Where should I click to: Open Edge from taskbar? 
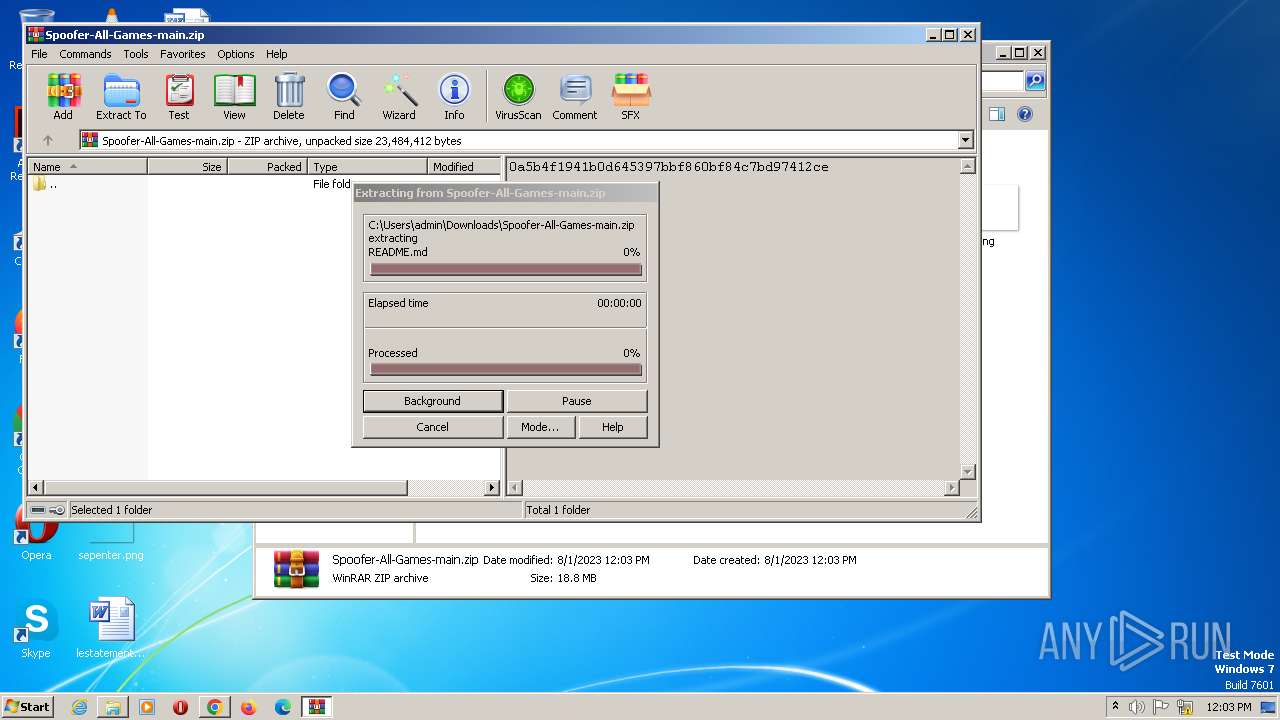(x=283, y=707)
